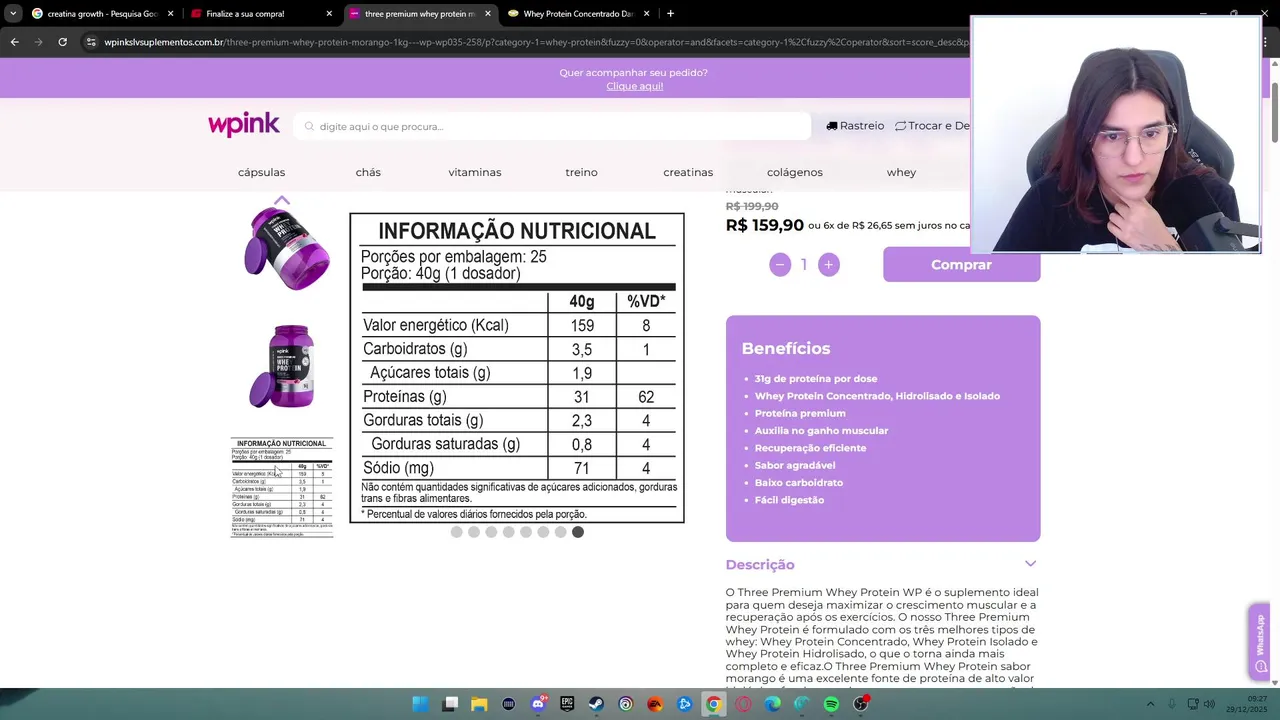
Task: Open Epic Games launcher from the taskbar
Action: (567, 704)
